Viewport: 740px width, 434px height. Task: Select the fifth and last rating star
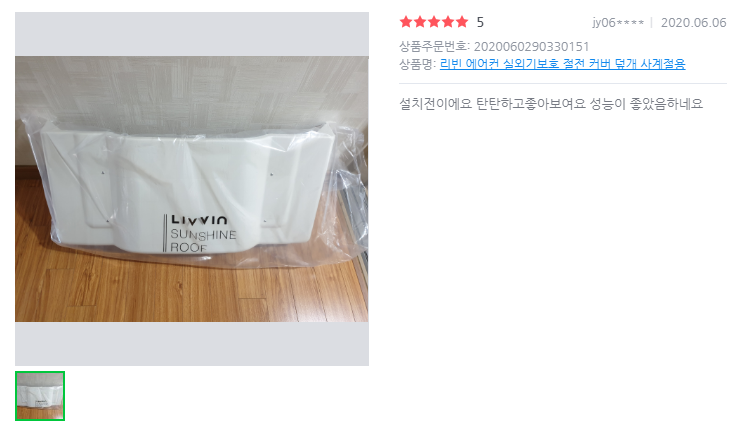coord(462,22)
